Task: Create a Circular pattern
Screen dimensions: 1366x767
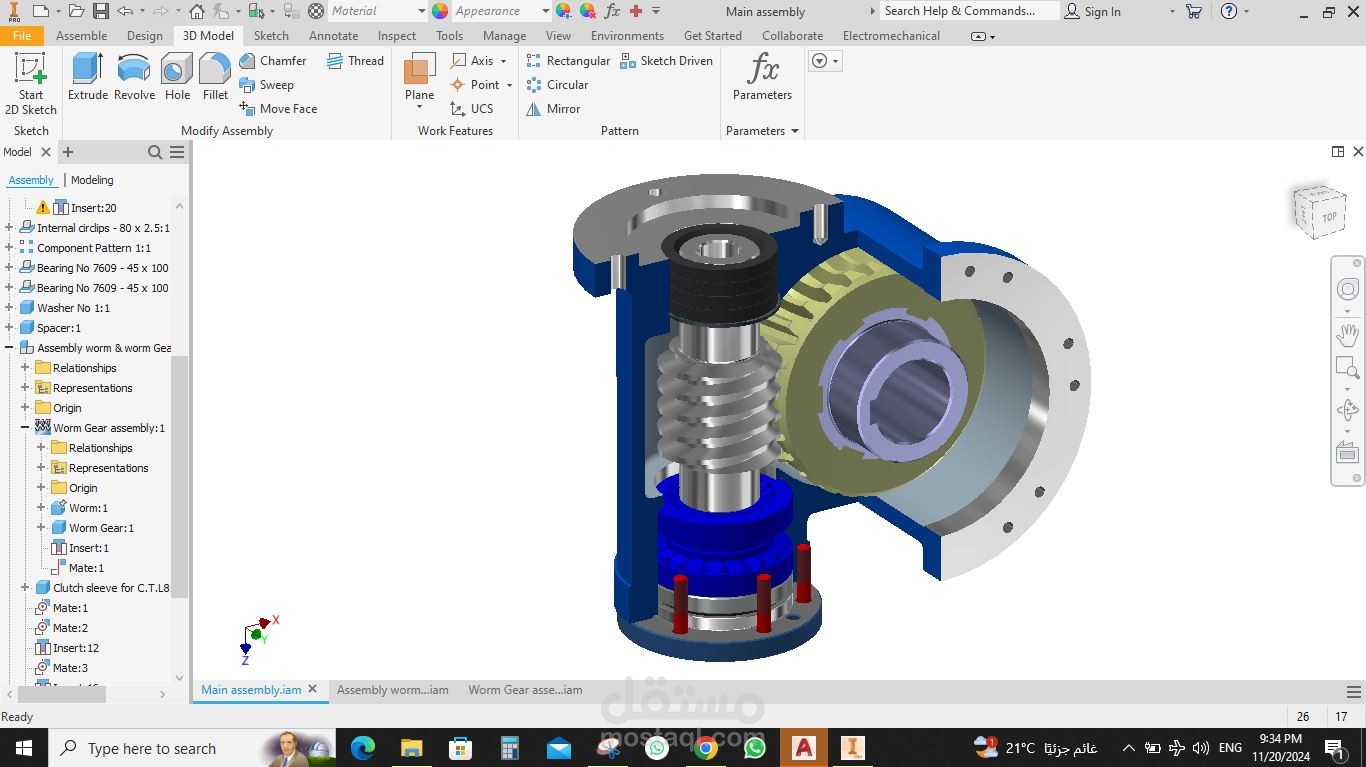Action: click(557, 85)
